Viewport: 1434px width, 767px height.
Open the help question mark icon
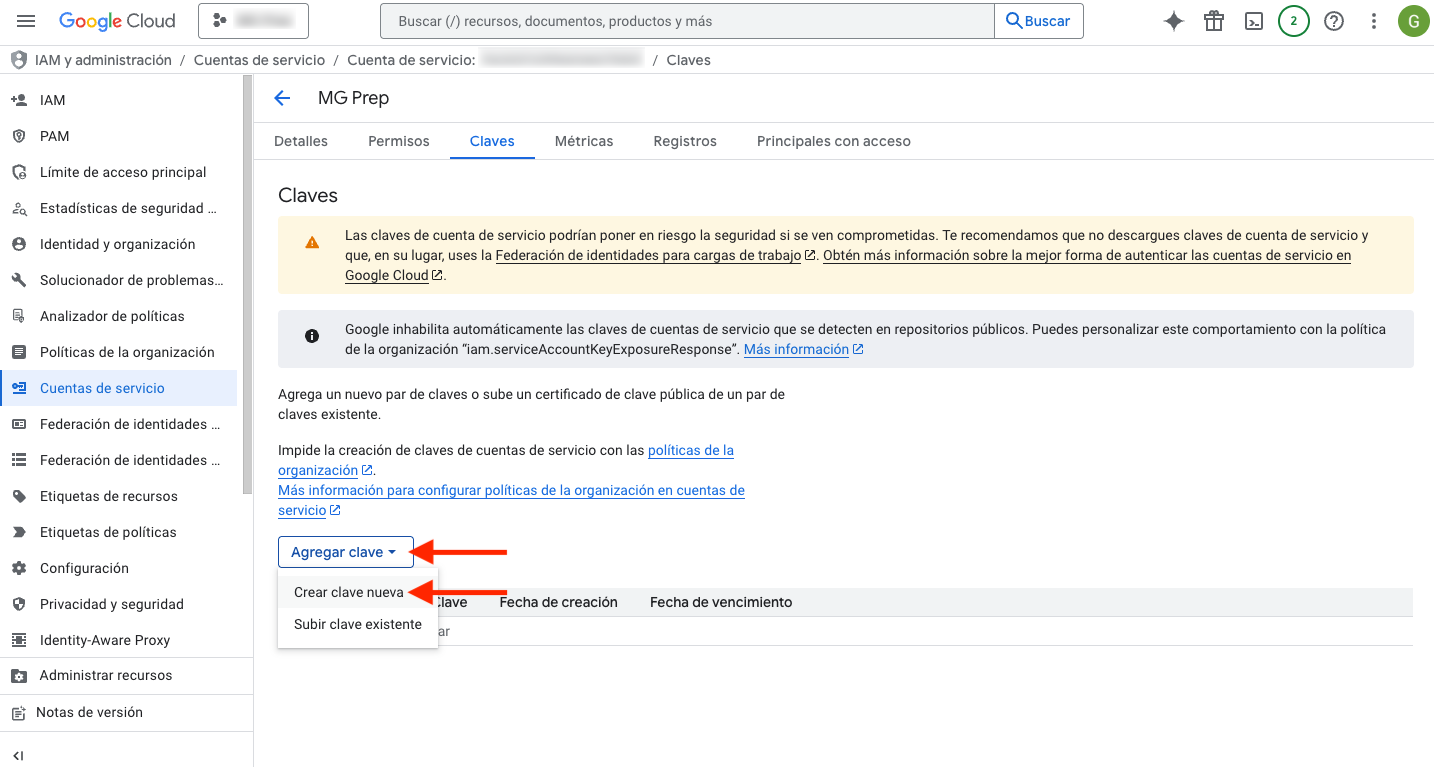[x=1334, y=21]
